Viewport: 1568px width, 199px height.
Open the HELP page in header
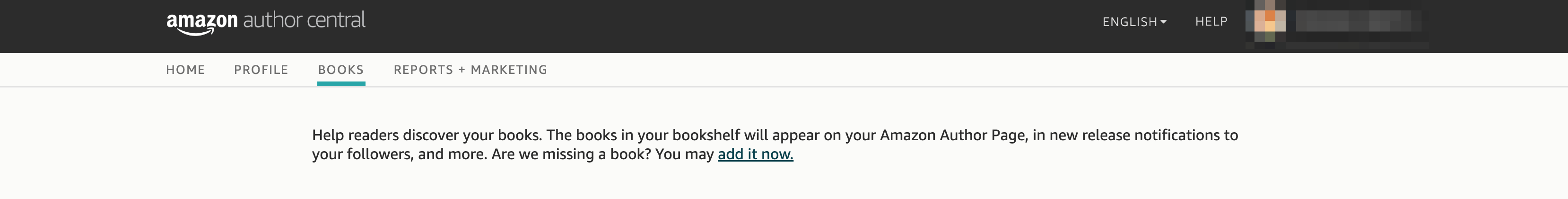[1211, 22]
